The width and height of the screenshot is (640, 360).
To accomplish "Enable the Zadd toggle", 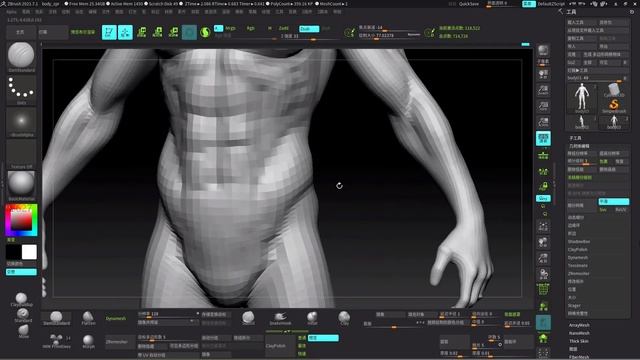I will pos(284,28).
